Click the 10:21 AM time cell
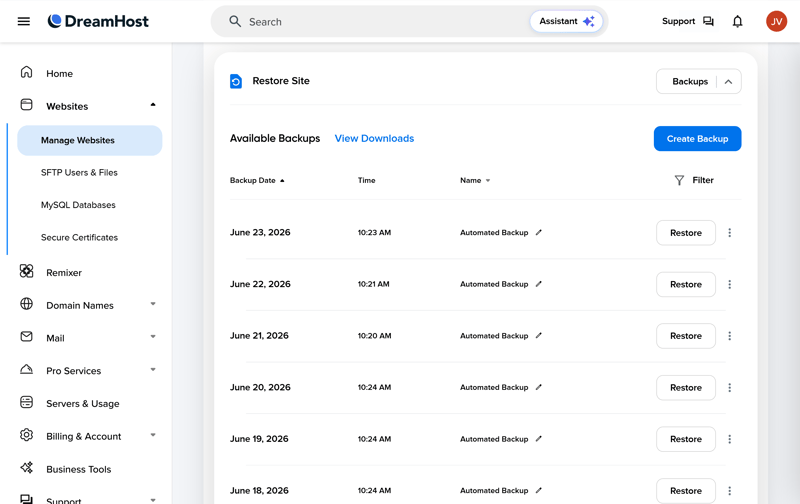The width and height of the screenshot is (800, 504). (373, 284)
